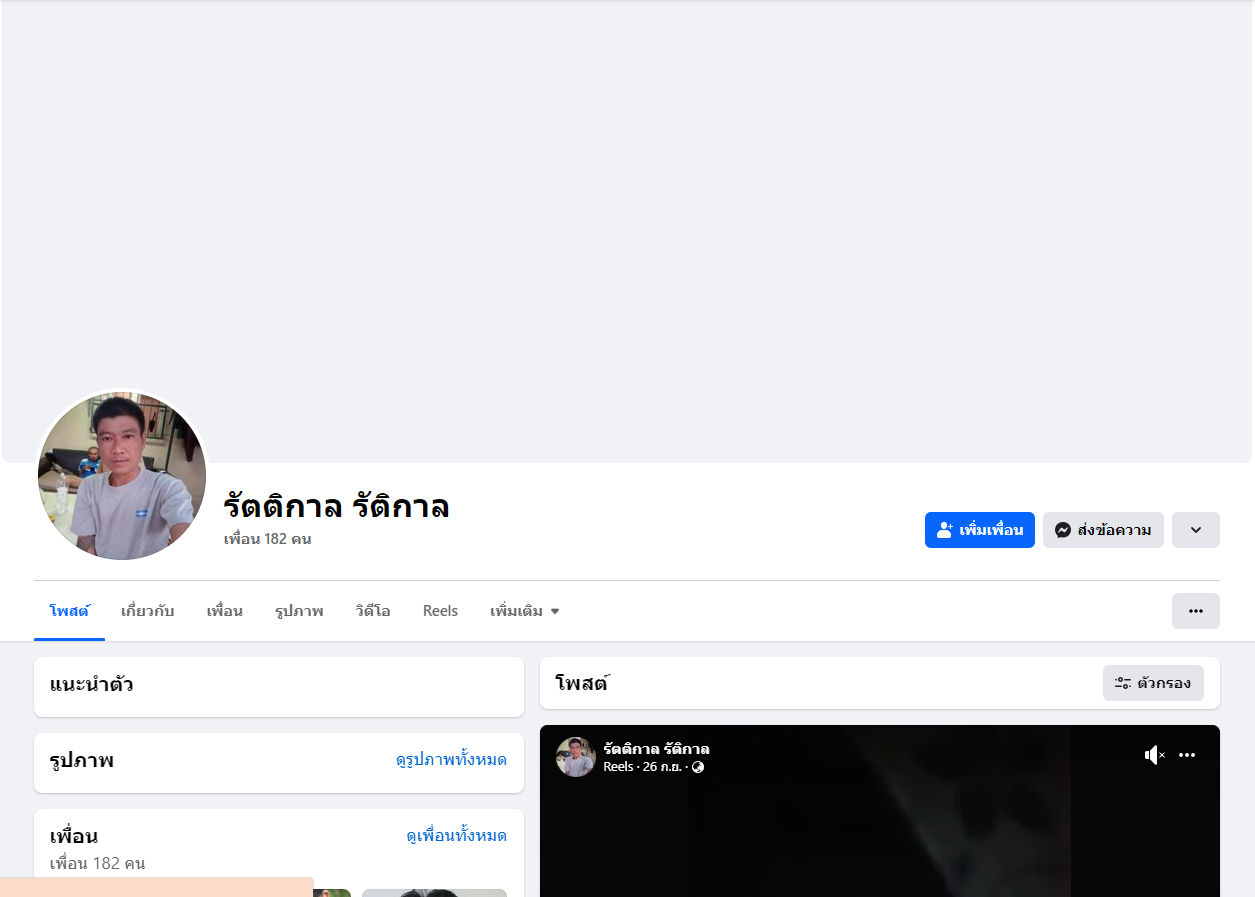Viewport: 1255px width, 897px height.
Task: Click the ดูเพื่อนทั้งหมด link
Action: point(456,836)
